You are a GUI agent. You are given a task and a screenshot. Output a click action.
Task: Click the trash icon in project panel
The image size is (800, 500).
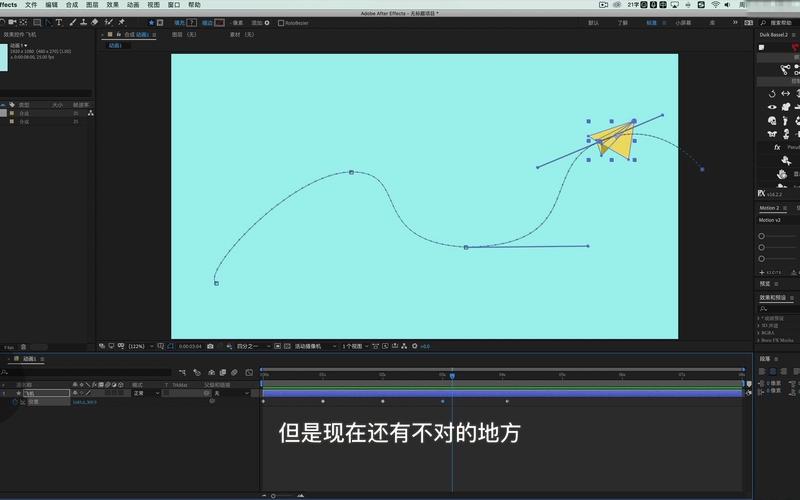[23, 347]
